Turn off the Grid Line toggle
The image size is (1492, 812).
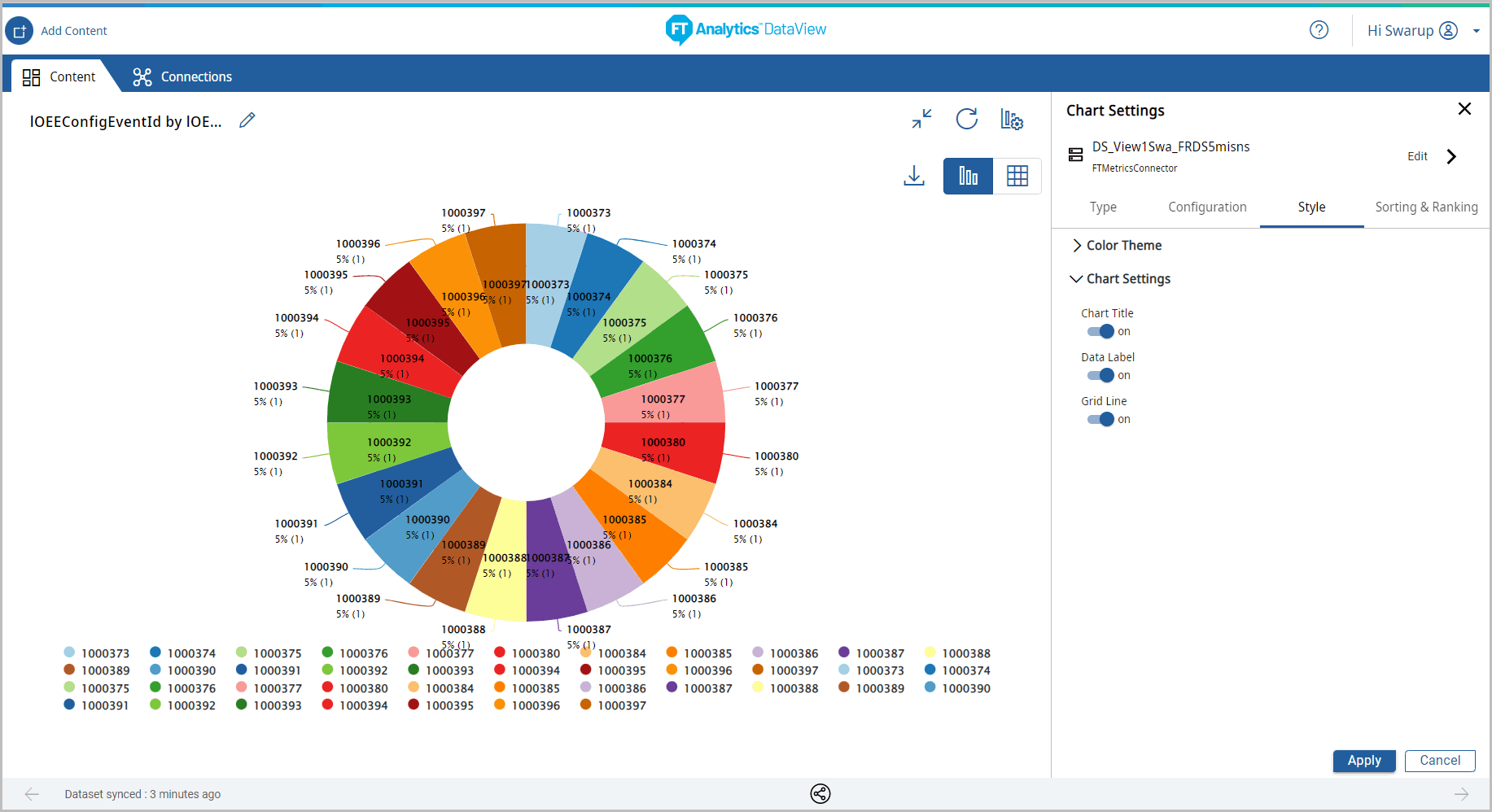1100,419
